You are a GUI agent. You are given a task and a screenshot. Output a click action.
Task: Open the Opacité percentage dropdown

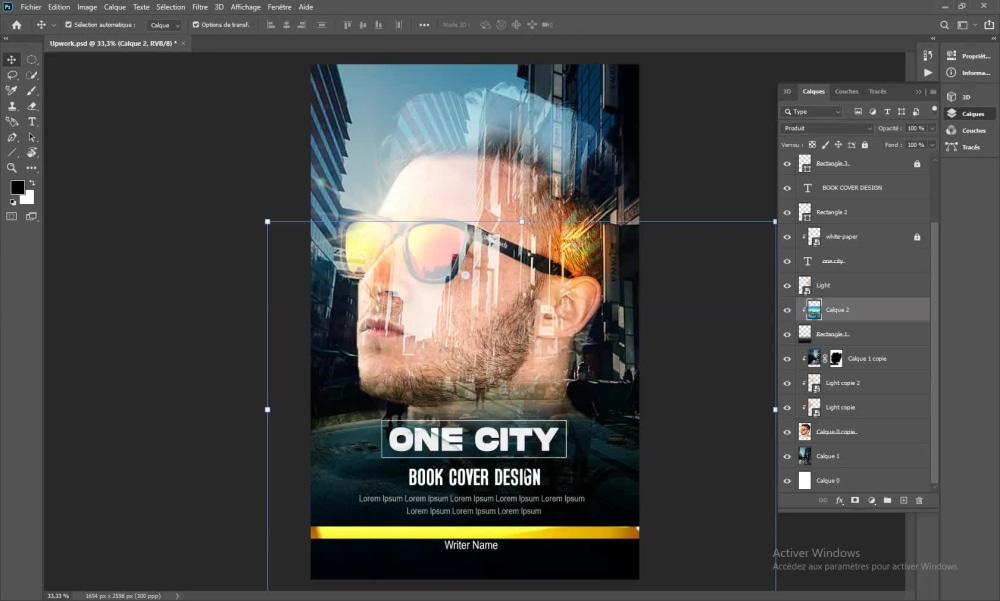click(x=930, y=128)
